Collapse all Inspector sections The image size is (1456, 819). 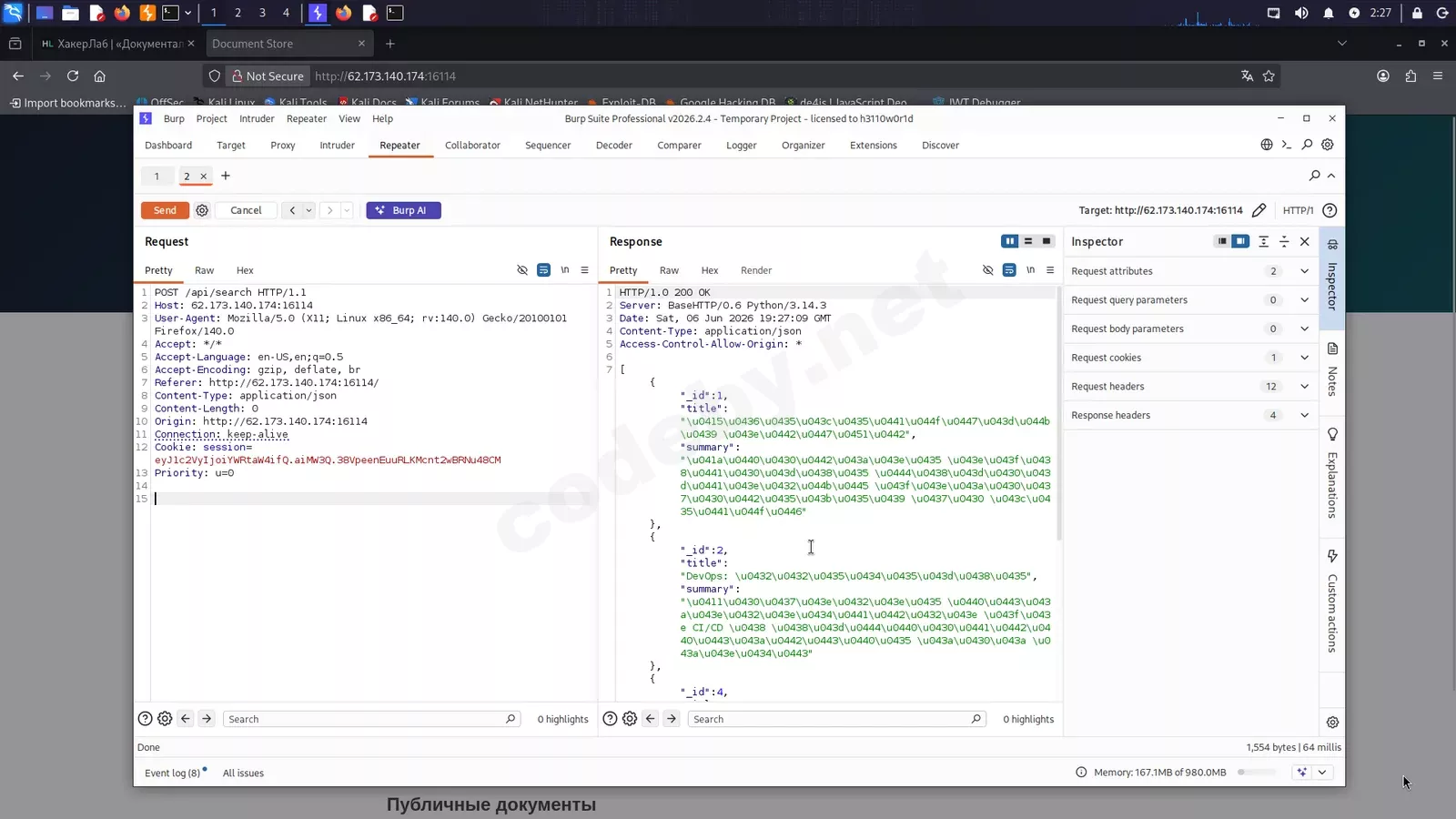coord(1284,241)
